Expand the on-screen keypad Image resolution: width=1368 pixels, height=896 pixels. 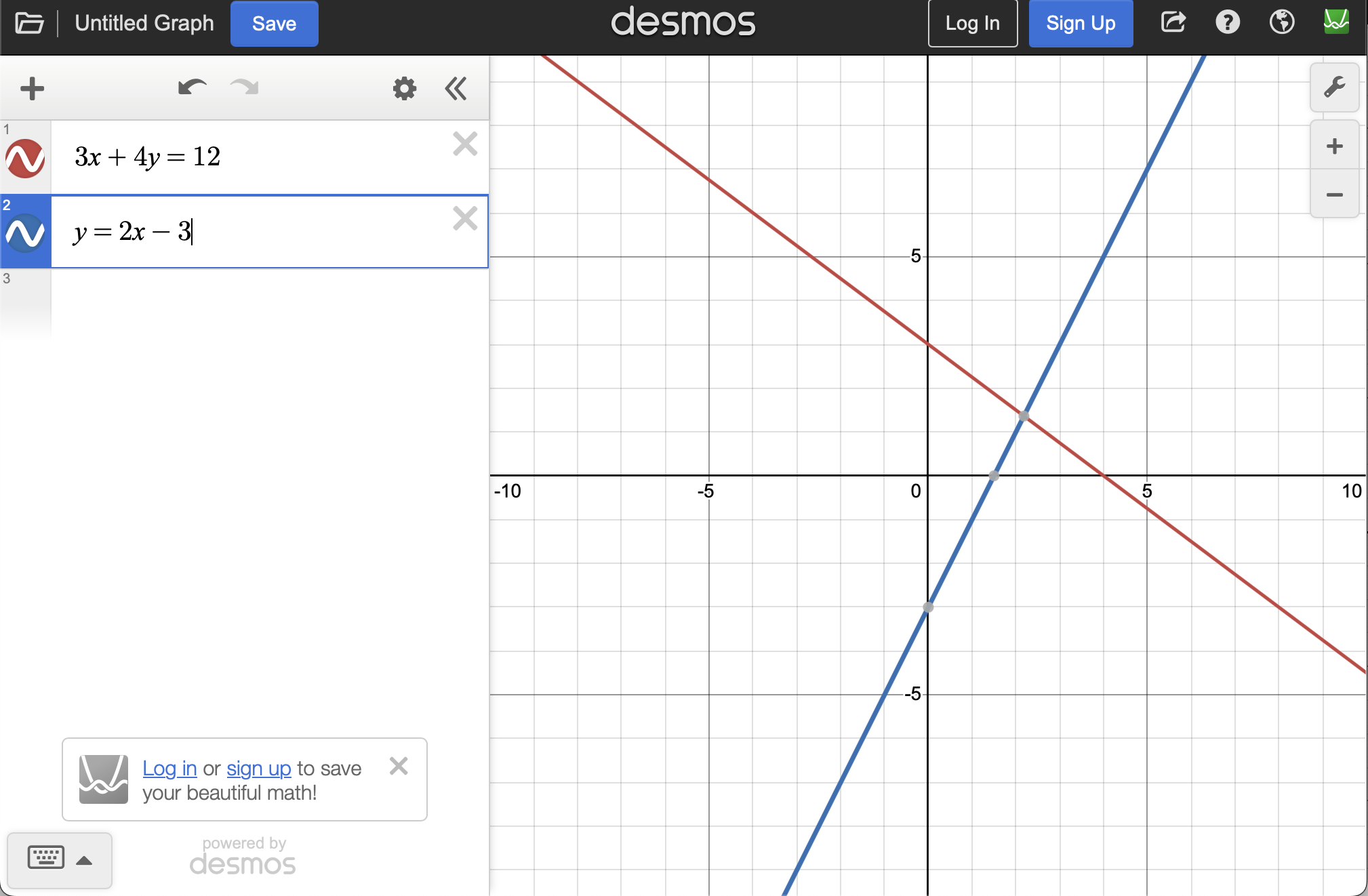[x=60, y=859]
